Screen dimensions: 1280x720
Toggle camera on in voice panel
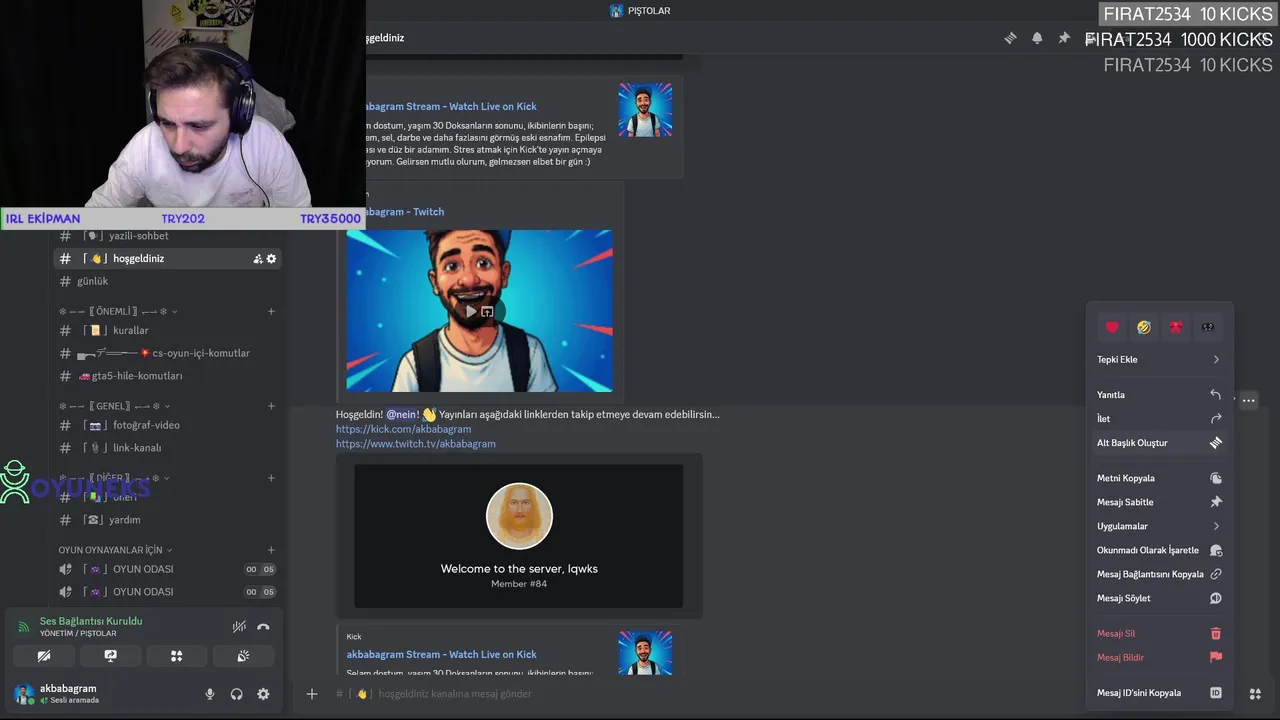pos(43,656)
